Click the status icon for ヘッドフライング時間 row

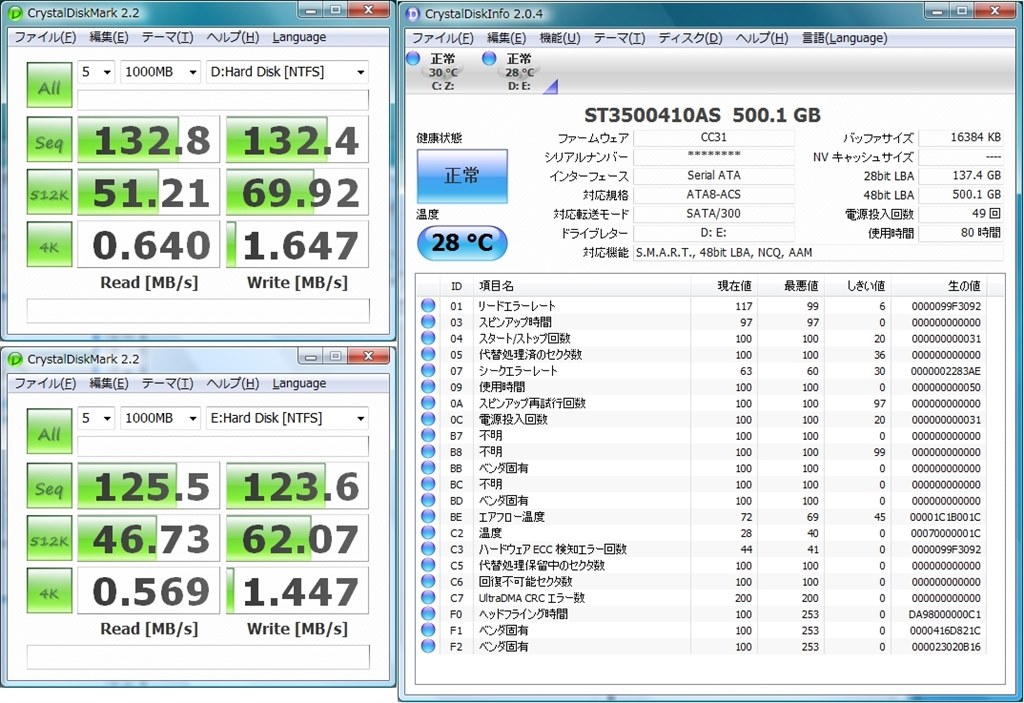click(x=428, y=614)
